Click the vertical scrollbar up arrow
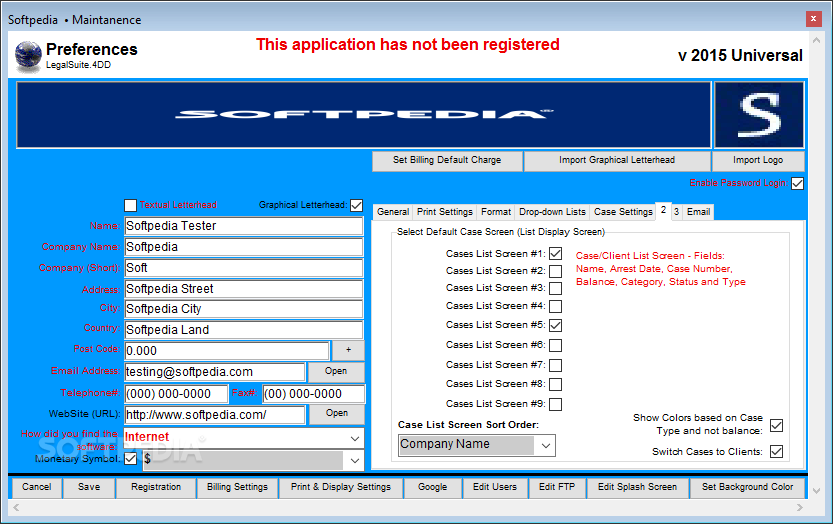 [817, 40]
